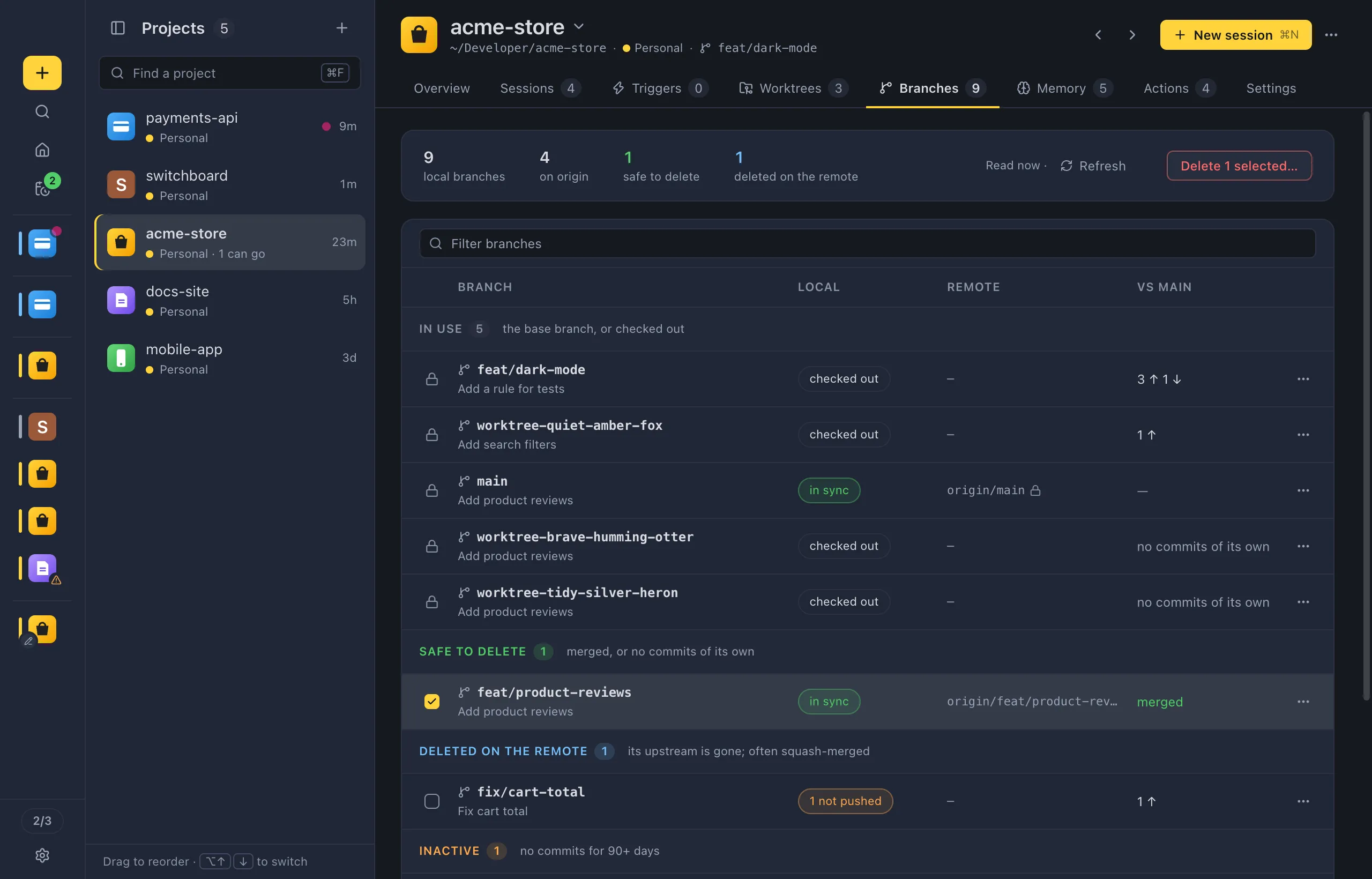The width and height of the screenshot is (1372, 879).
Task: Click 'origin/feat/product-rev…' remote text
Action: pos(1032,702)
